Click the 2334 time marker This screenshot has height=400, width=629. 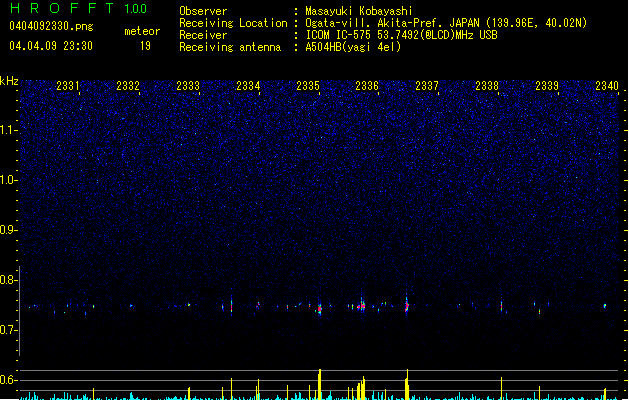(x=248, y=85)
